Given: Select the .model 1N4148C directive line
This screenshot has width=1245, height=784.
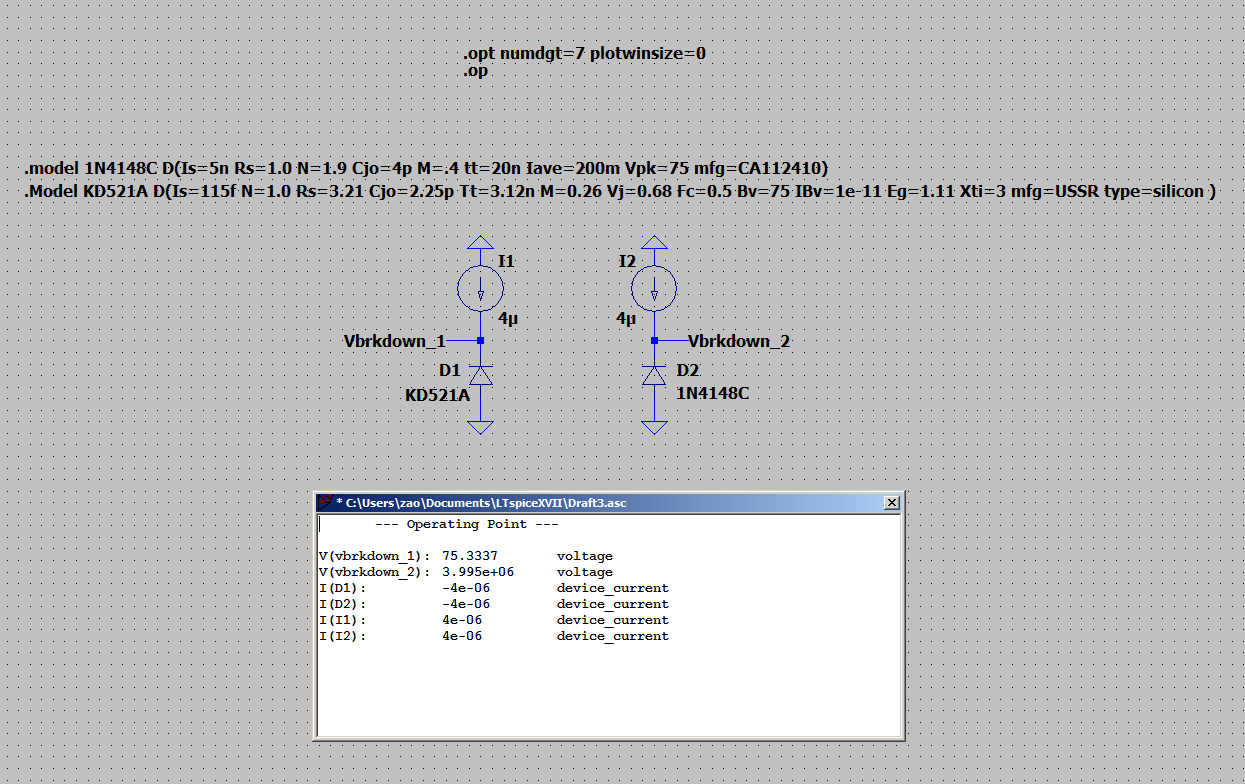Looking at the screenshot, I should pyautogui.click(x=426, y=168).
